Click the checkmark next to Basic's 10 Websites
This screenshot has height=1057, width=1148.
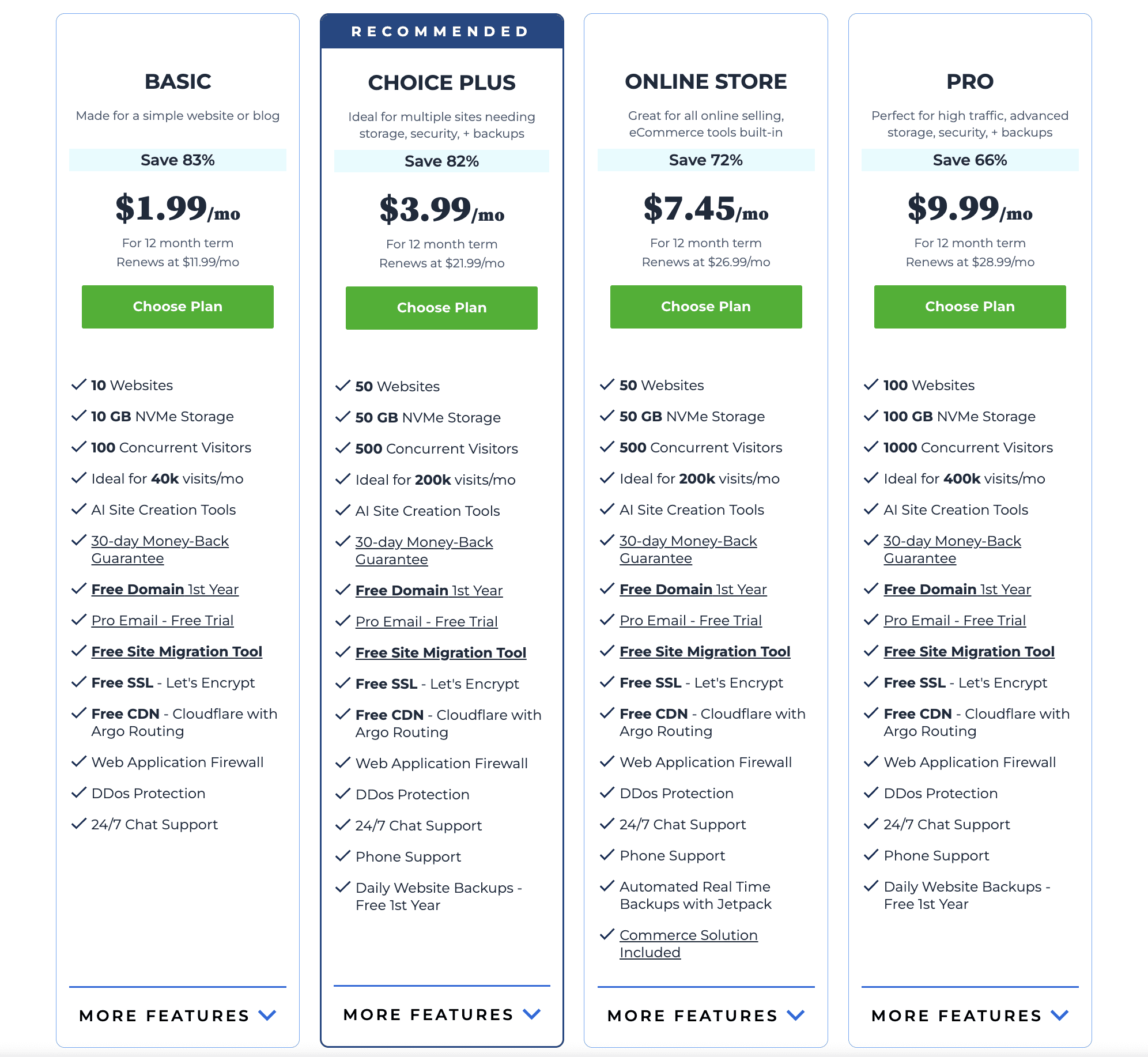[78, 384]
